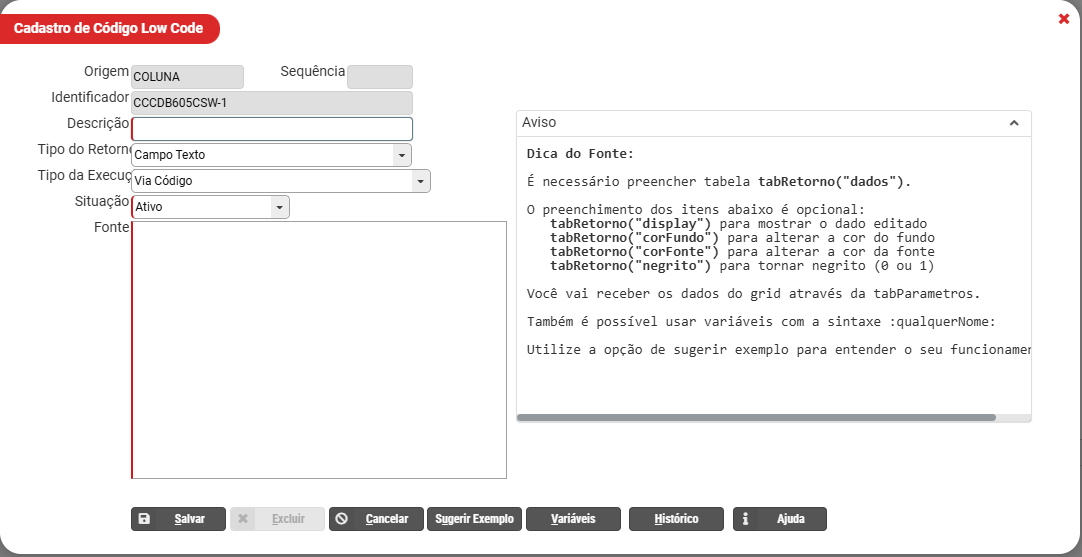Open the Variáveis button
The height and width of the screenshot is (557, 1082).
pyautogui.click(x=573, y=519)
